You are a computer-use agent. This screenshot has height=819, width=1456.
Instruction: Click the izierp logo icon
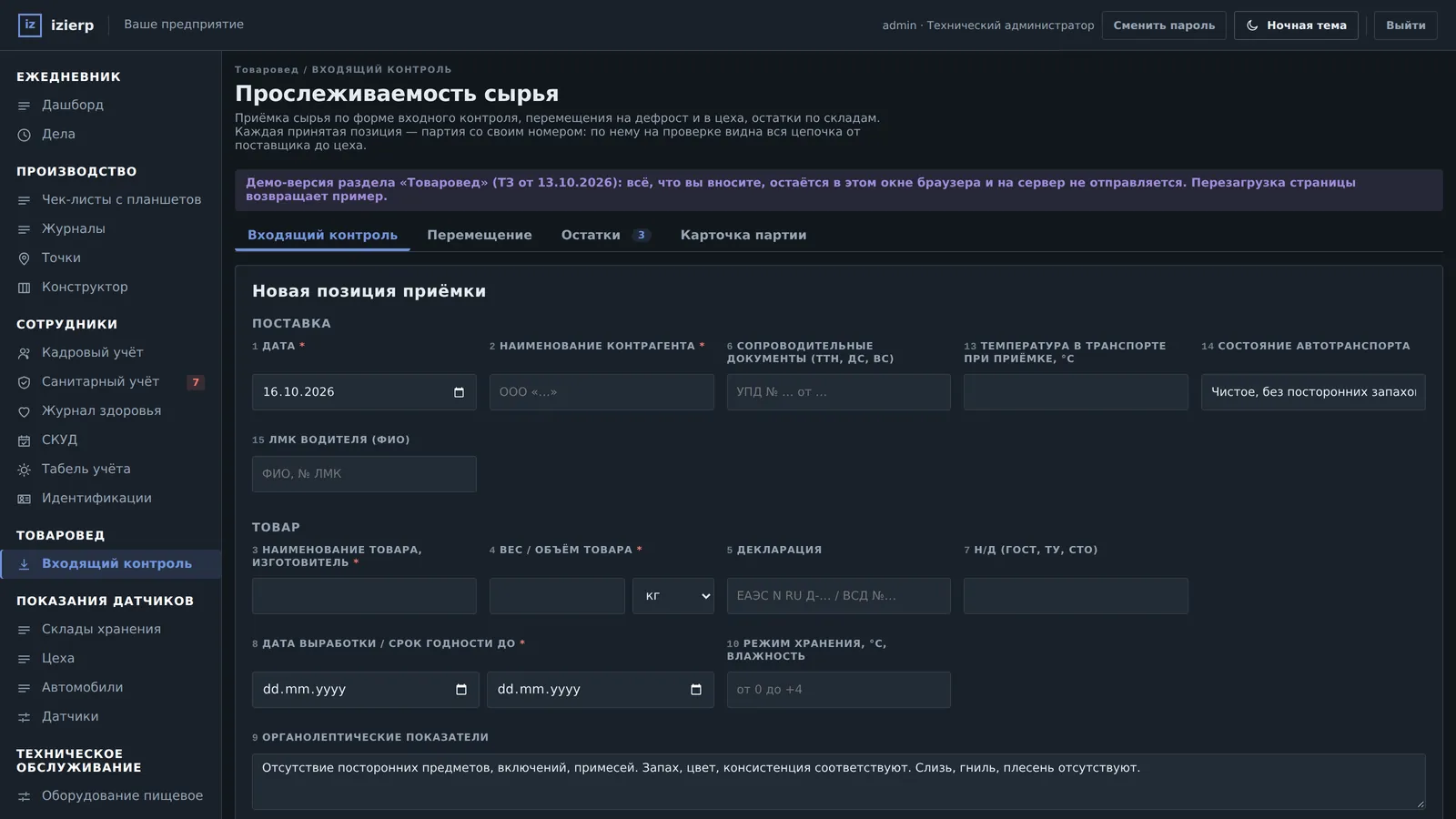[x=30, y=25]
